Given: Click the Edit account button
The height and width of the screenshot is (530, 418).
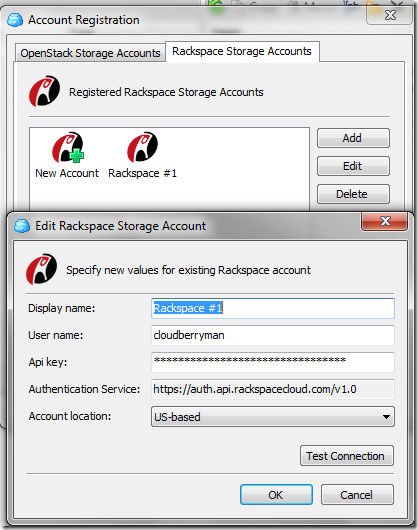Looking at the screenshot, I should 353,166.
